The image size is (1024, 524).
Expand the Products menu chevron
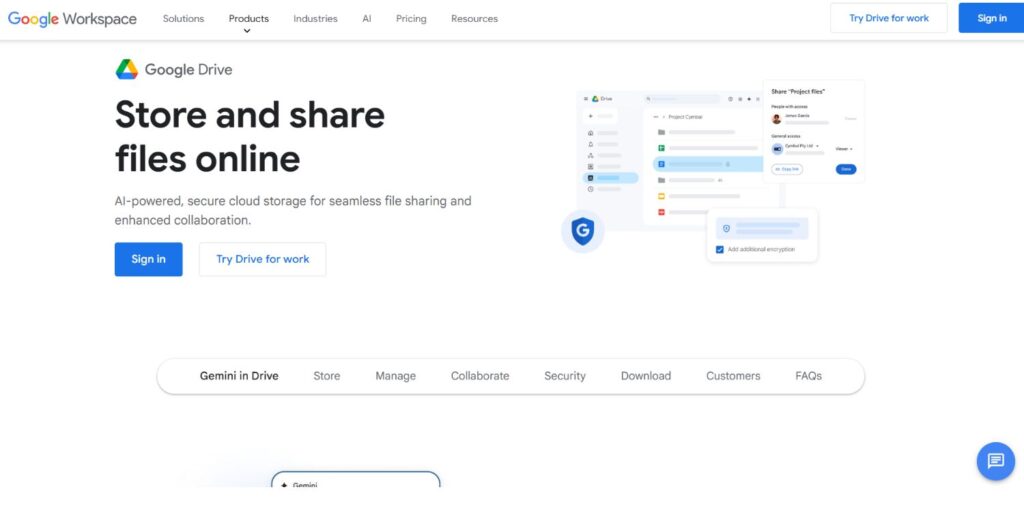coord(247,31)
